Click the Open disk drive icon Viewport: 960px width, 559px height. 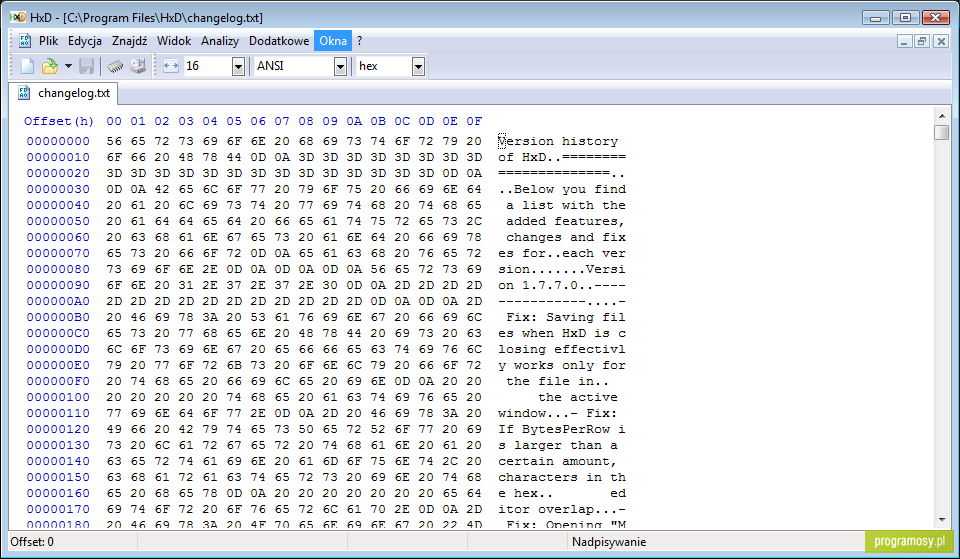click(x=138, y=66)
